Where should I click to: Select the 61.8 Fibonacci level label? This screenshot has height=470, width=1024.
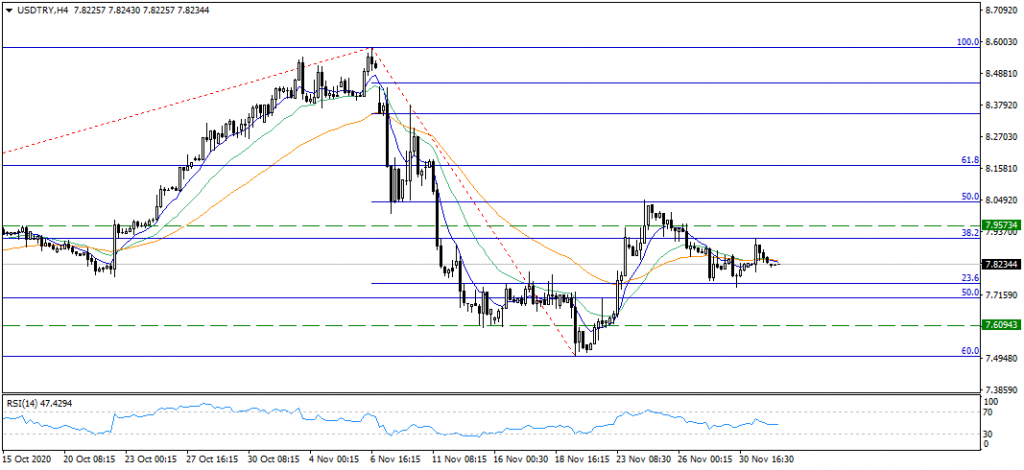(x=968, y=160)
